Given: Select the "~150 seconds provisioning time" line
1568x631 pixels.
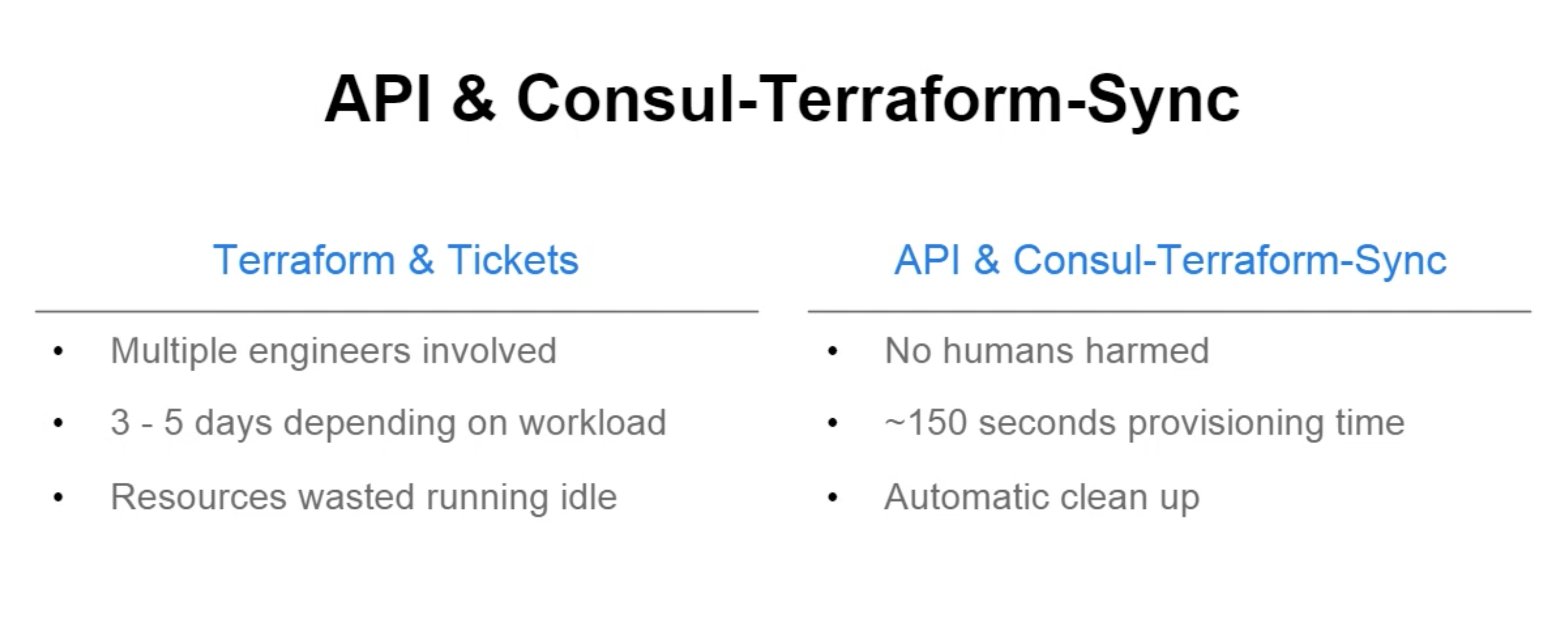Looking at the screenshot, I should 1144,422.
